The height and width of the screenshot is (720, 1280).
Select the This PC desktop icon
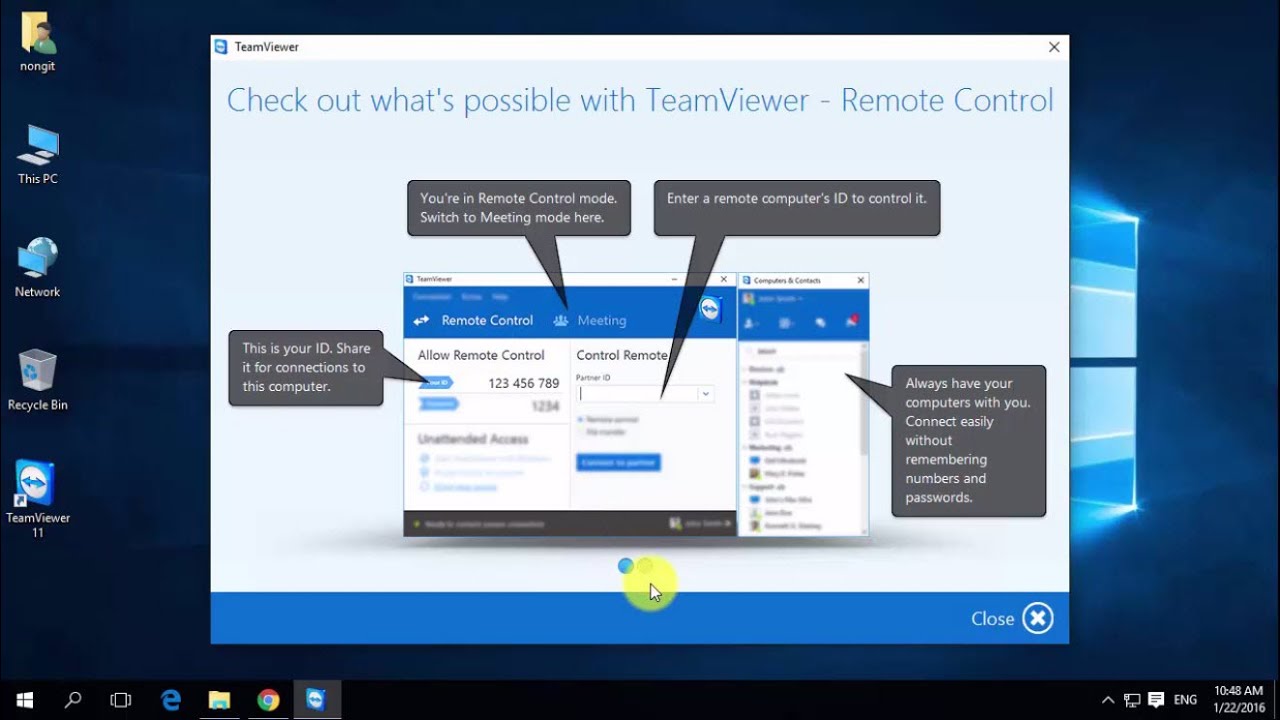(x=37, y=154)
